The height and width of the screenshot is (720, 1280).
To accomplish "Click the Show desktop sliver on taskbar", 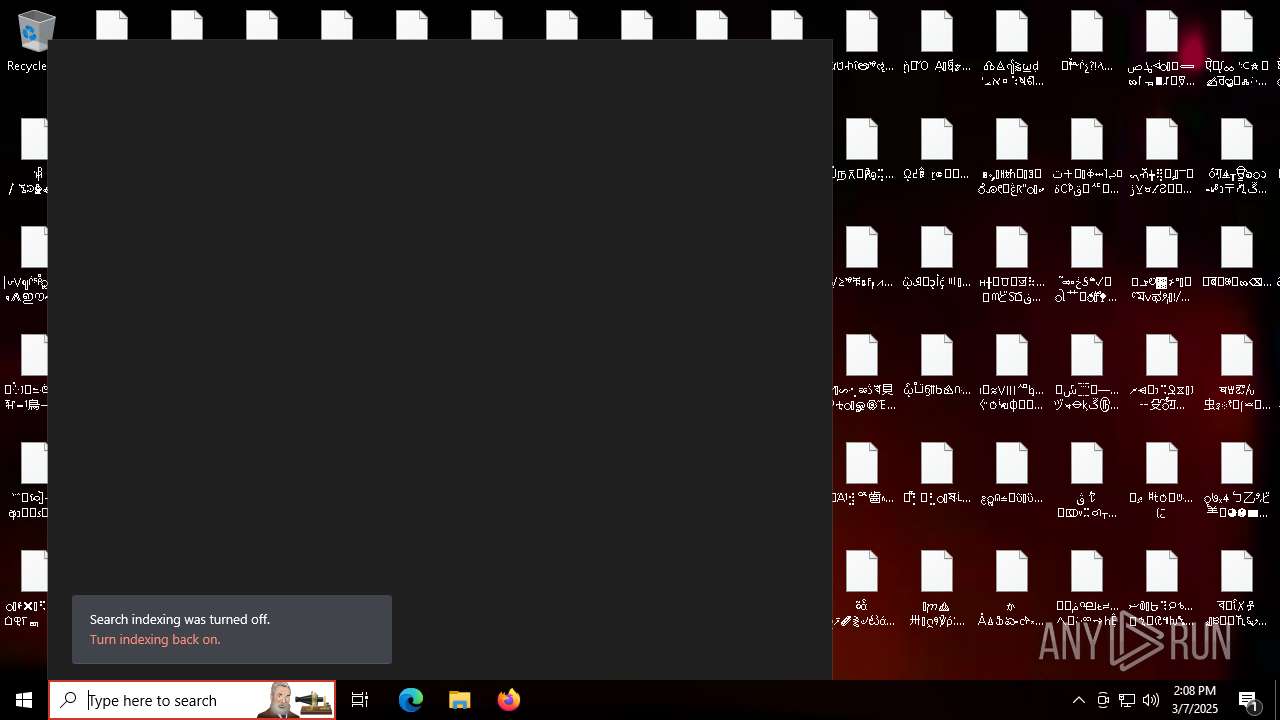I will click(x=1277, y=700).
